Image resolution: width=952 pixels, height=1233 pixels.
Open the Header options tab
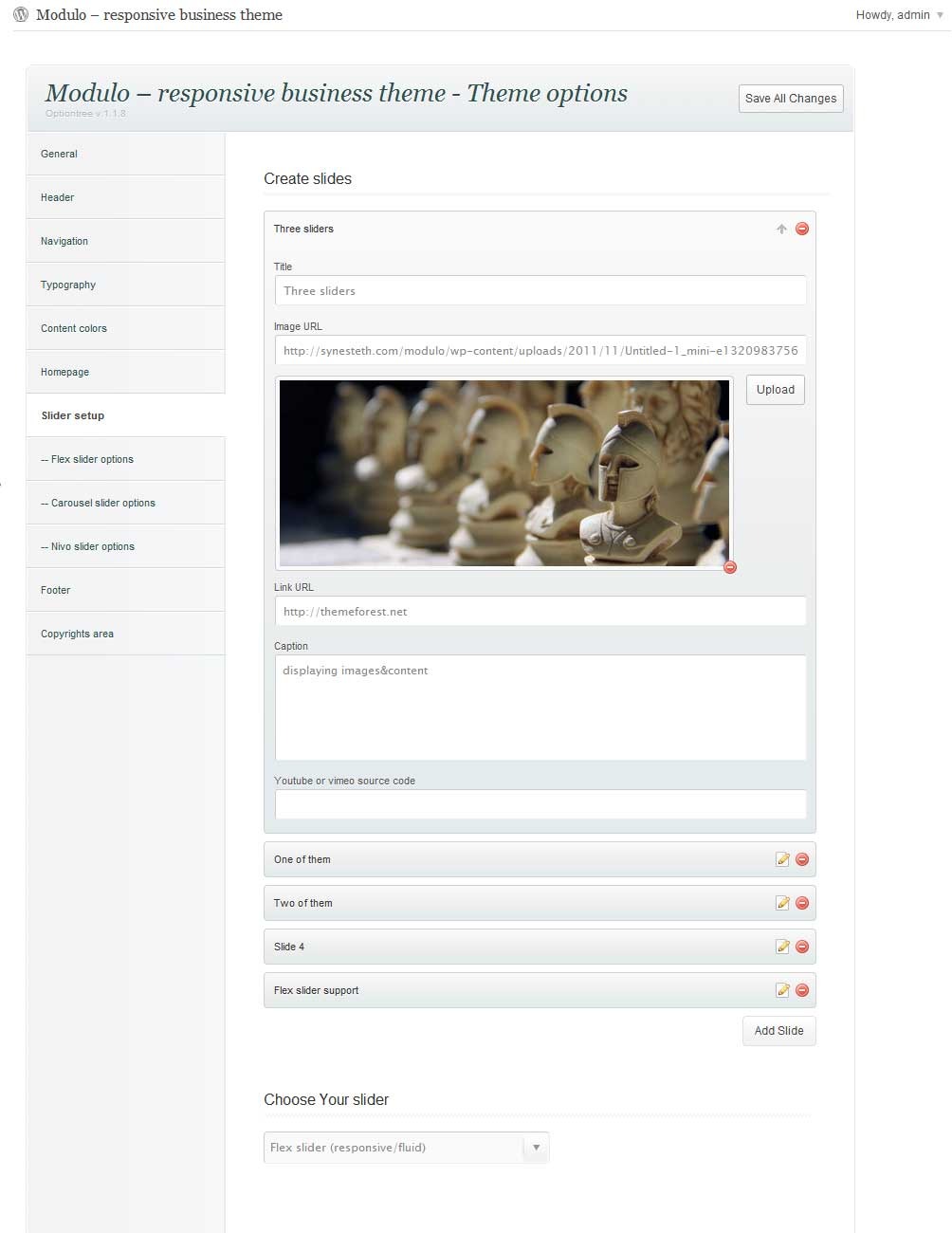126,197
